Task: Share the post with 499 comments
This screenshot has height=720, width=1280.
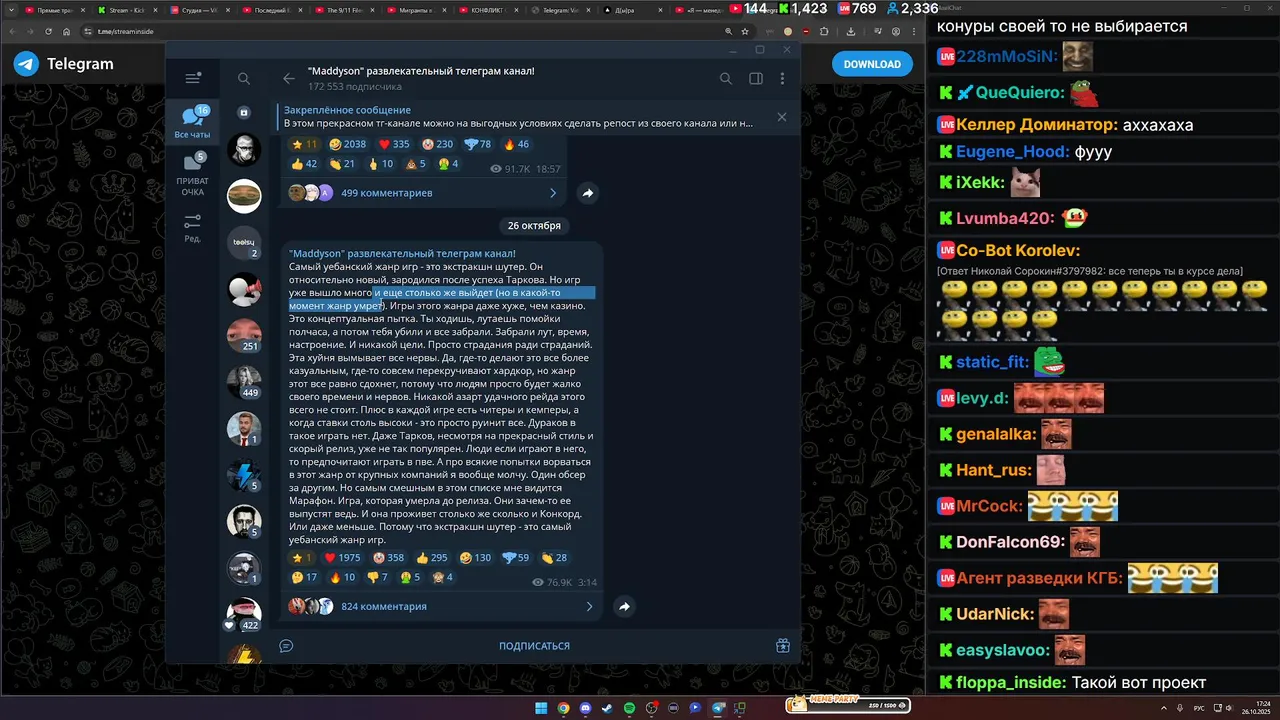Action: coord(588,193)
